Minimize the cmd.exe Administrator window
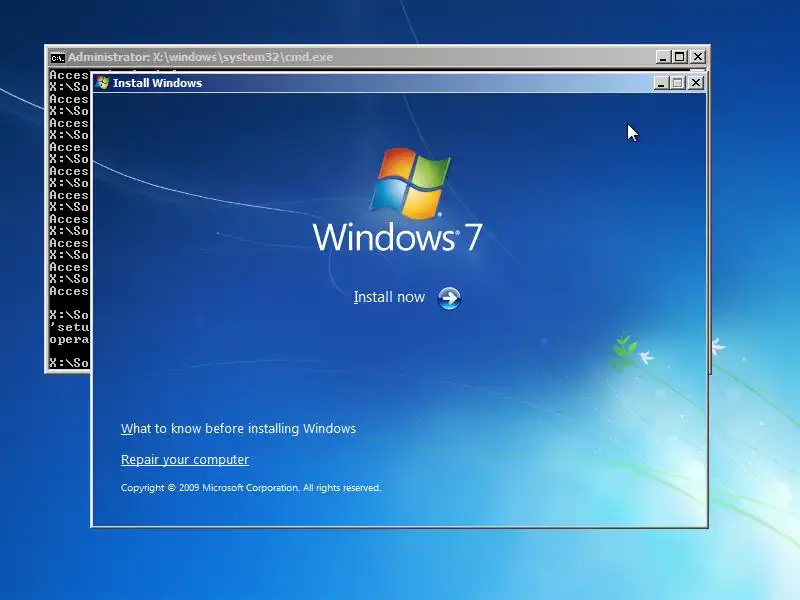 (663, 57)
